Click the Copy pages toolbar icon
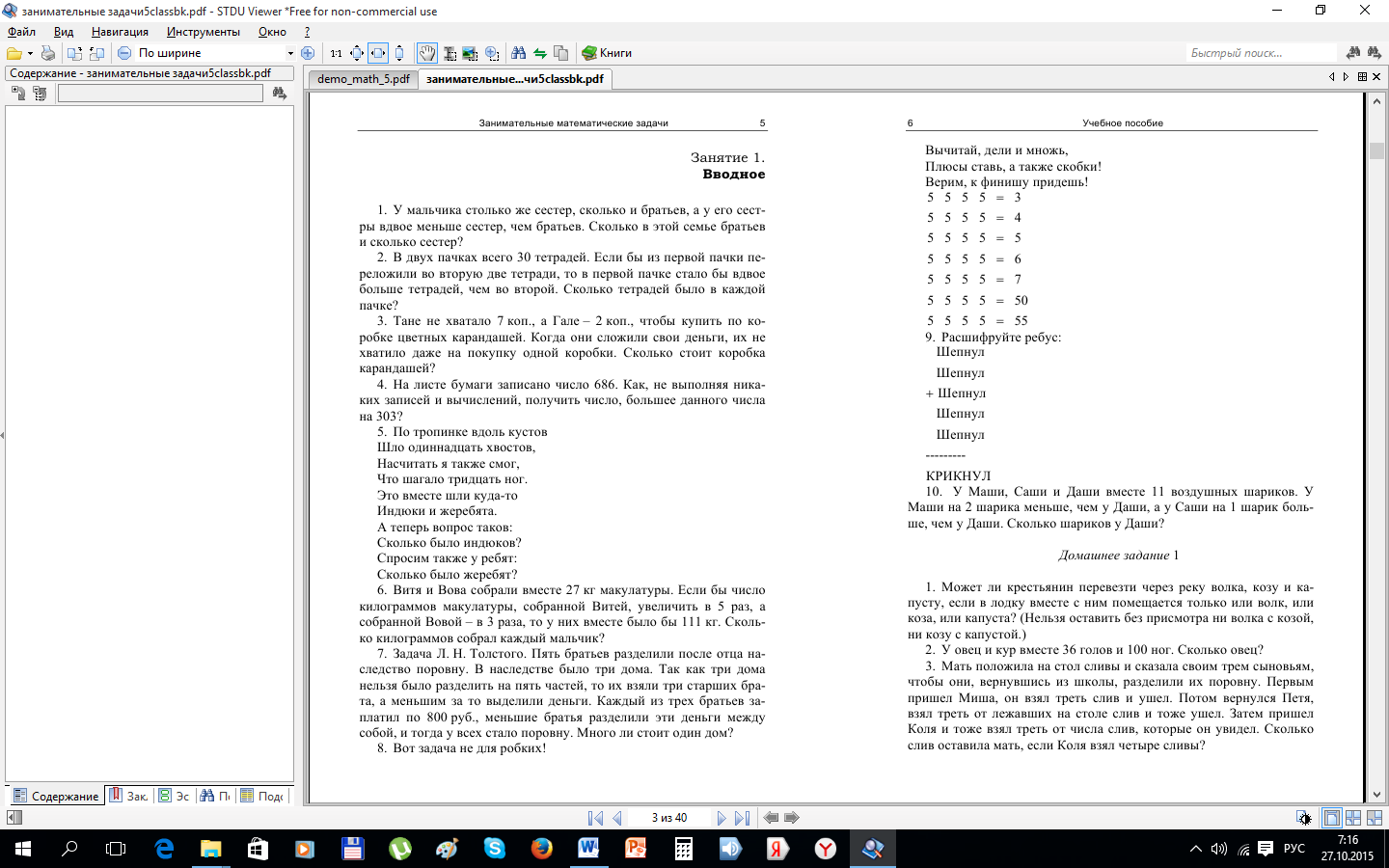Image resolution: width=1389 pixels, height=868 pixels. (561, 53)
